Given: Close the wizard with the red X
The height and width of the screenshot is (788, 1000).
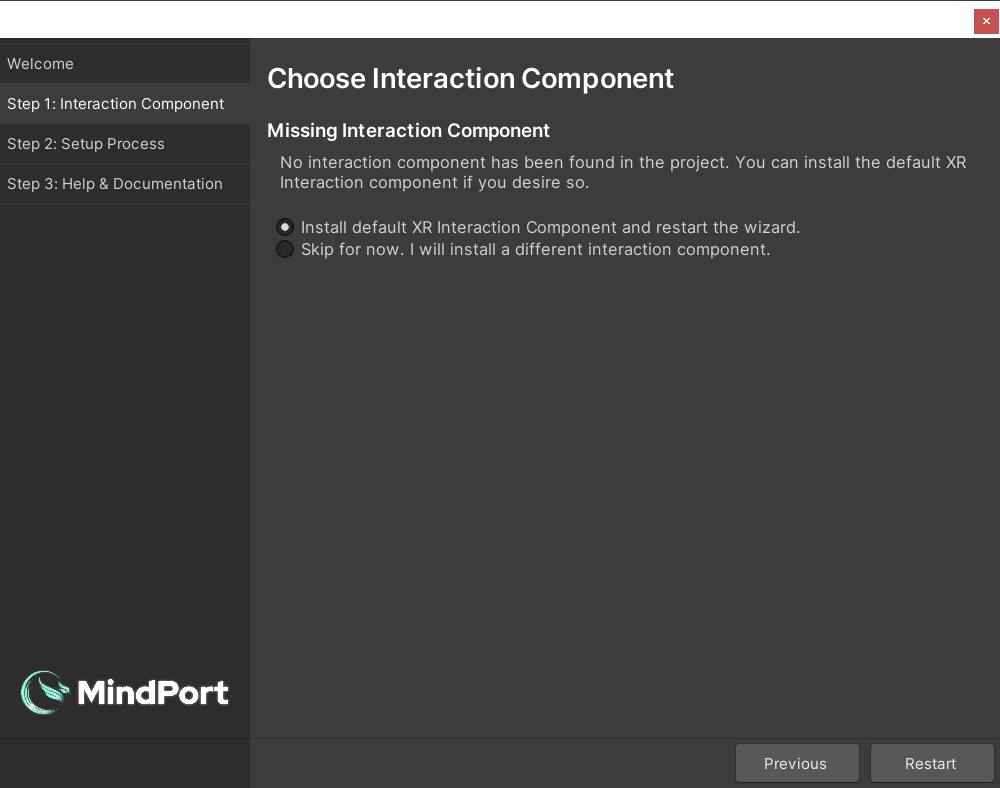Looking at the screenshot, I should [986, 21].
